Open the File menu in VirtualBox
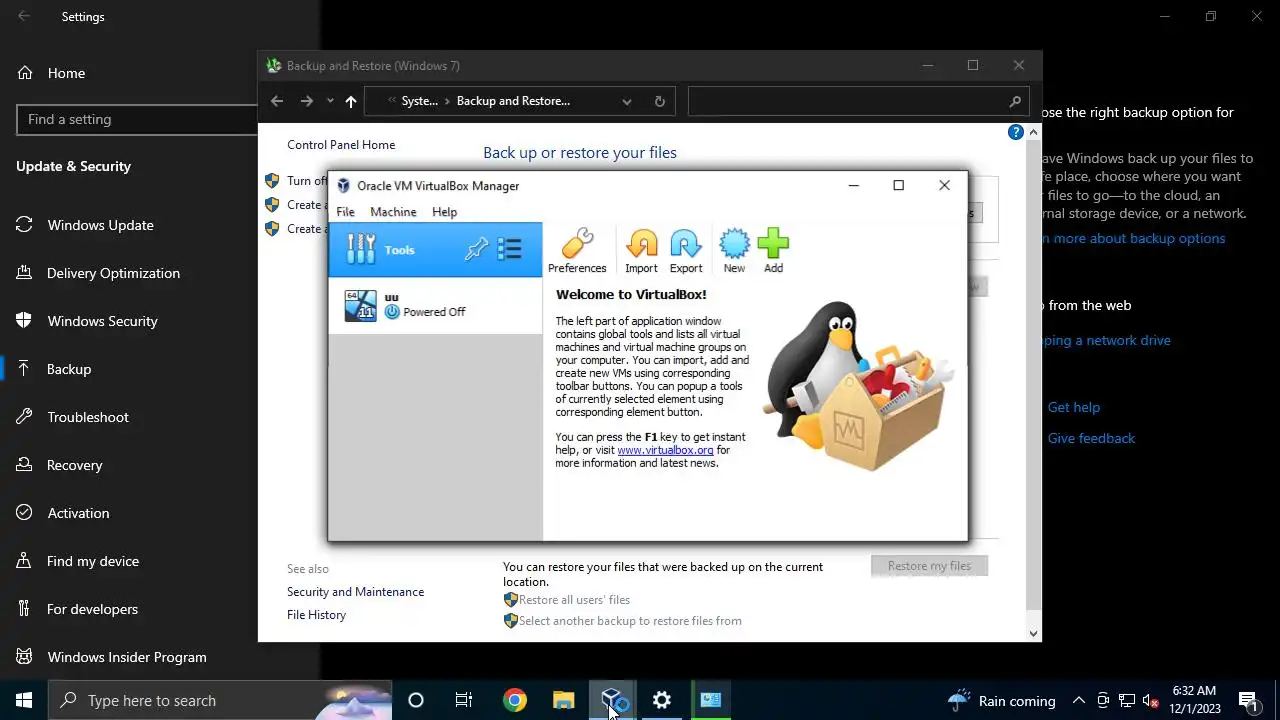This screenshot has height=720, width=1280. 345,212
